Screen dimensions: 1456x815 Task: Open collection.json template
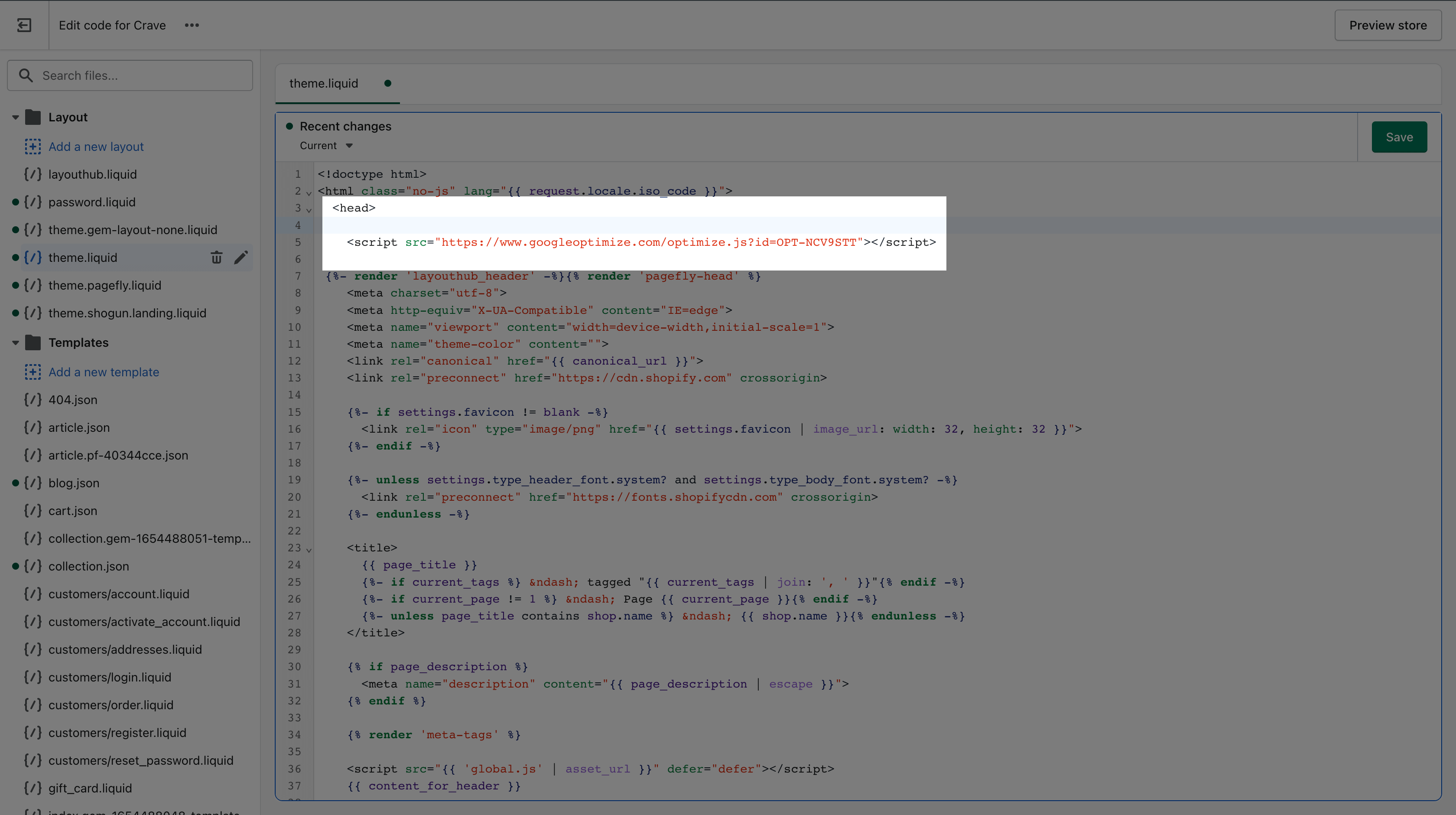89,566
